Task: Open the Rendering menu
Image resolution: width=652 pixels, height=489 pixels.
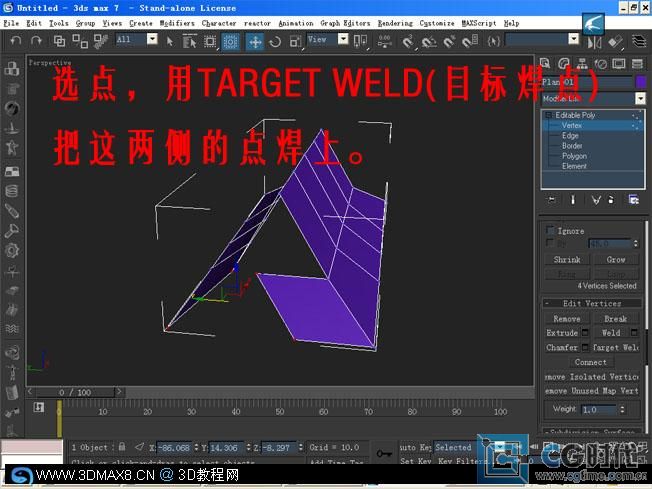Action: [x=395, y=23]
